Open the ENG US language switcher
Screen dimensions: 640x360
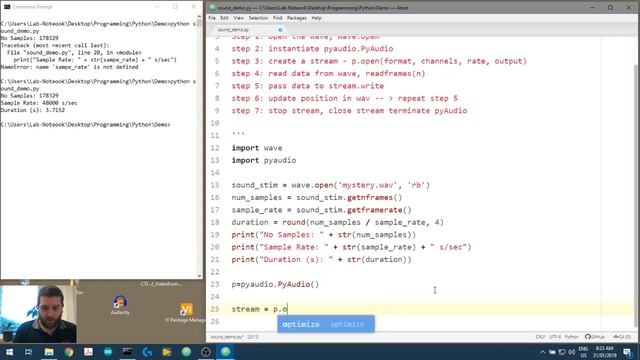click(584, 352)
